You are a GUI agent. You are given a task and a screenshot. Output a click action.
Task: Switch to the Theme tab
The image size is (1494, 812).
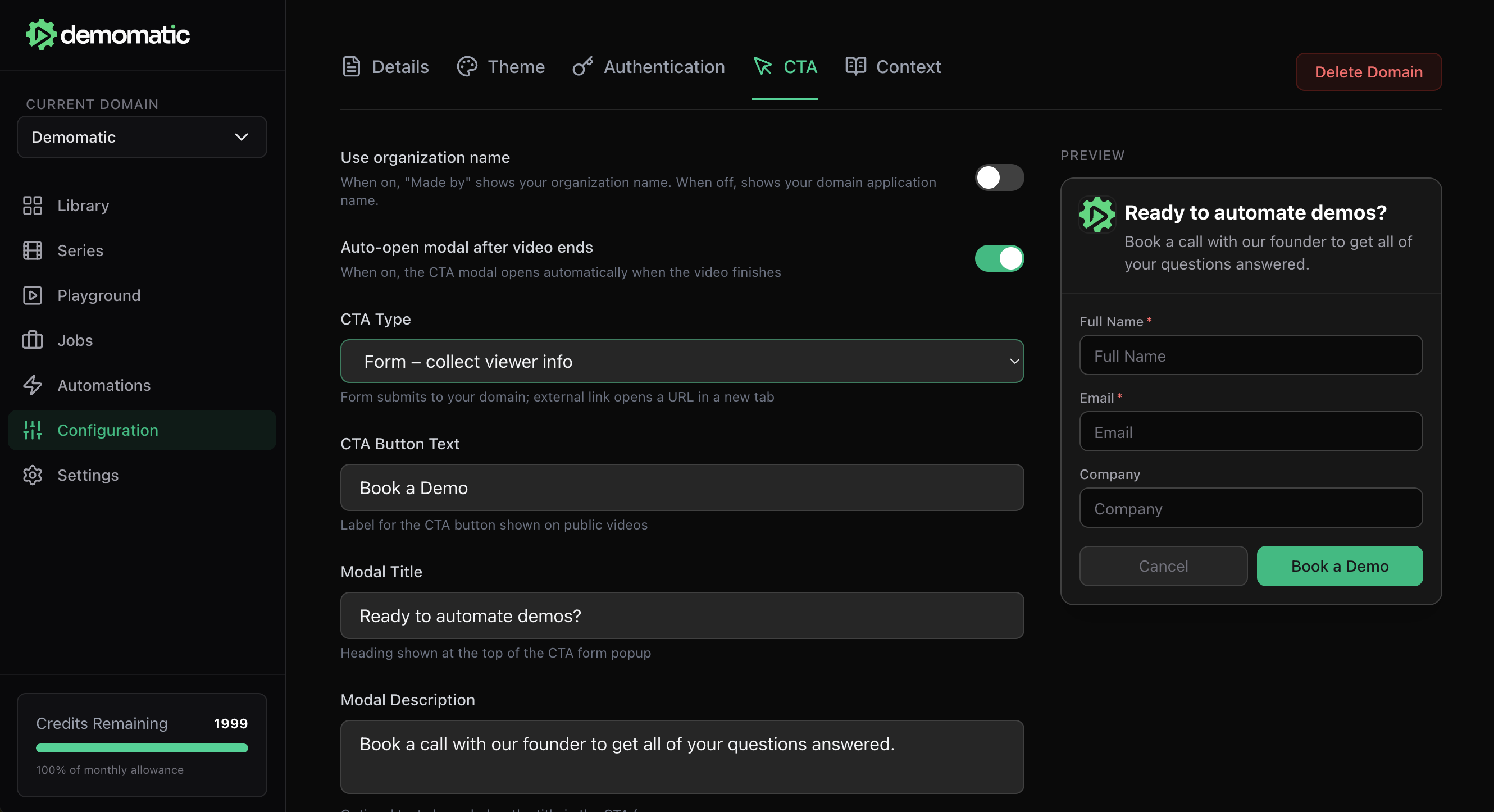click(500, 67)
